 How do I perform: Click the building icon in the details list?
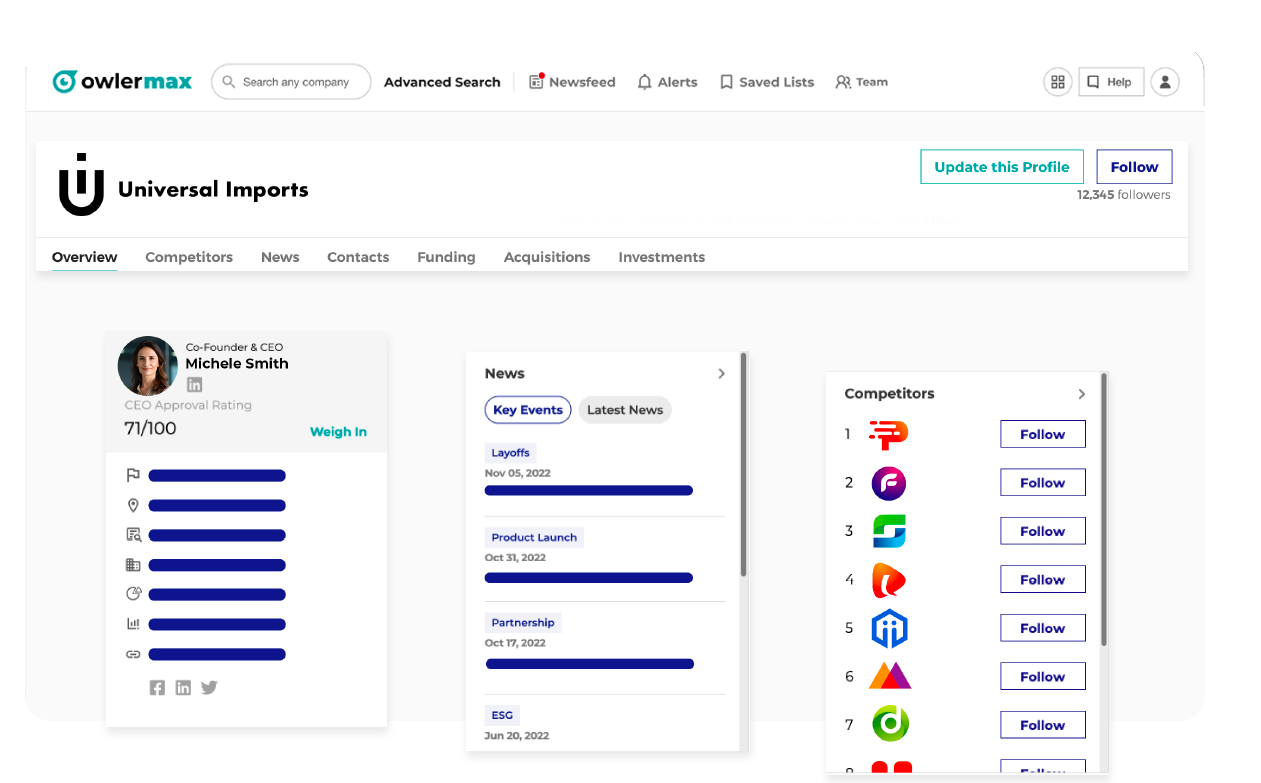(x=132, y=565)
